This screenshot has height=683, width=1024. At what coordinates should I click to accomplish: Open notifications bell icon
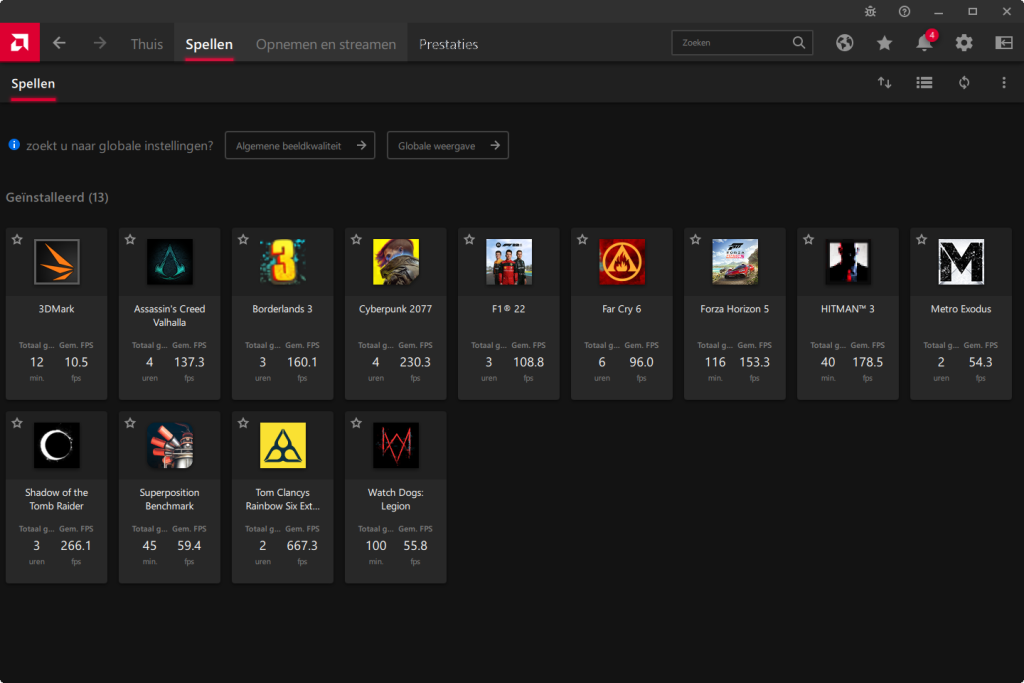(x=924, y=43)
